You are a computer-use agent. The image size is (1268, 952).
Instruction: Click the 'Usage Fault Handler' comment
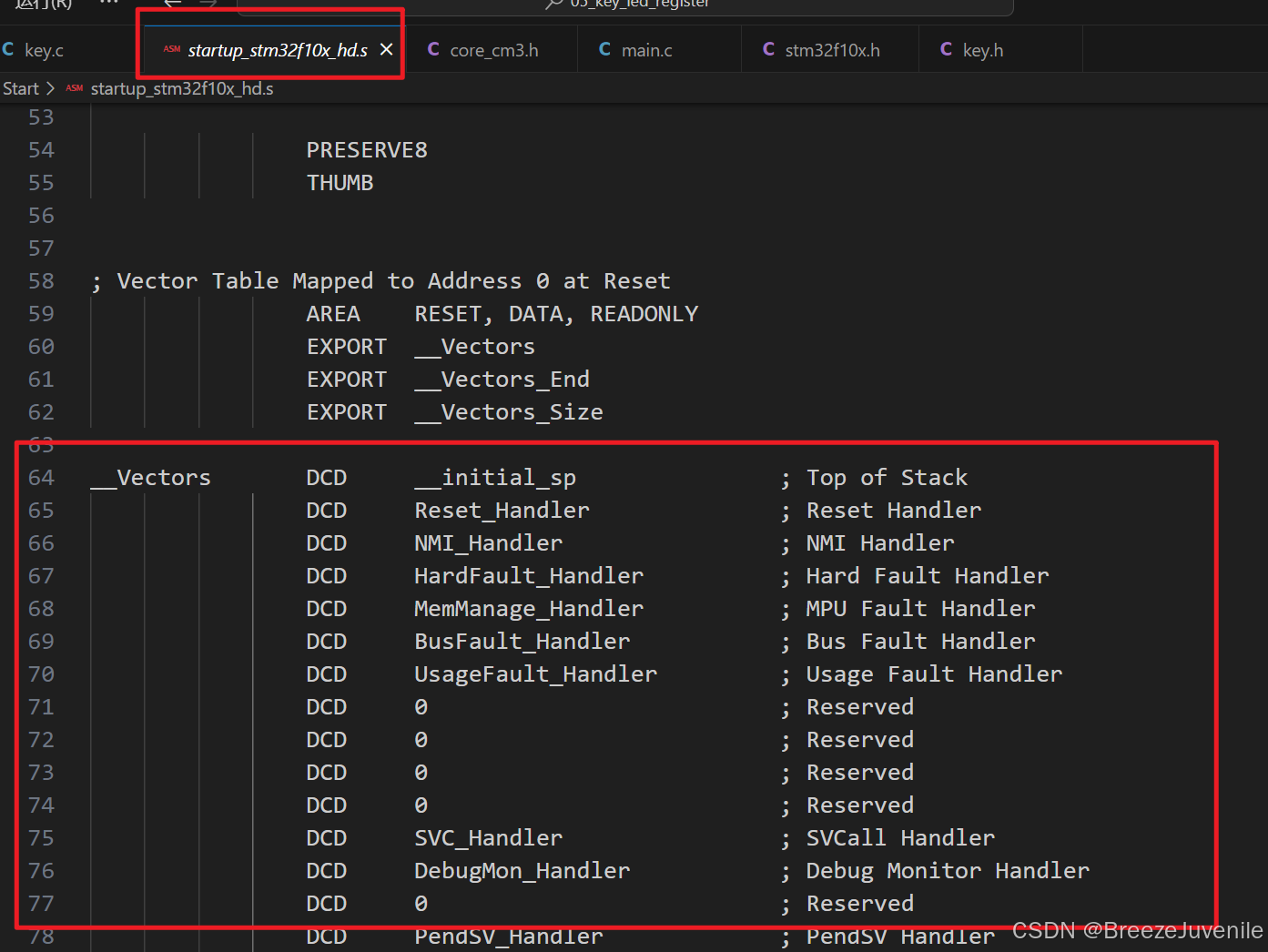coord(934,674)
